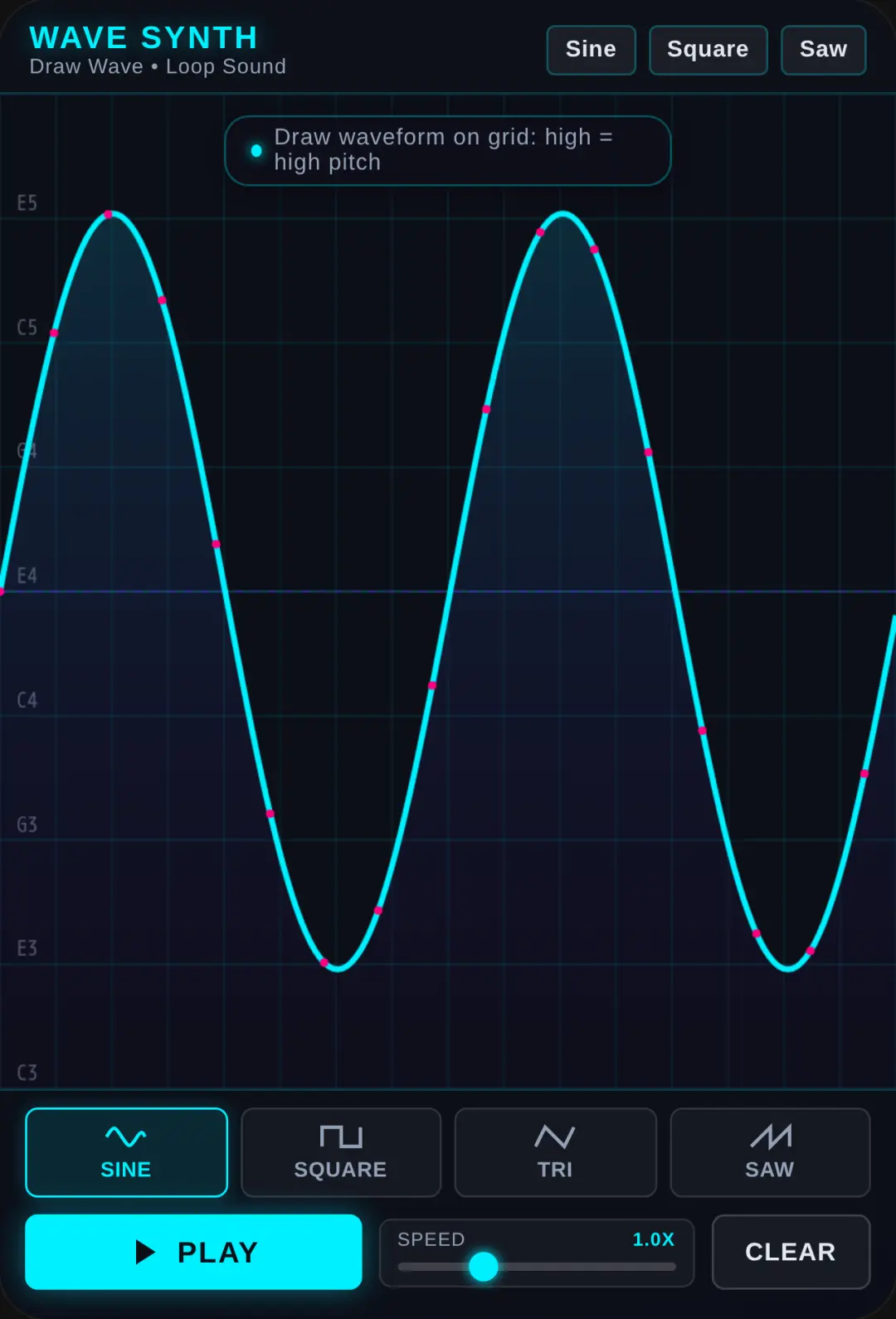The image size is (896, 1319).
Task: Click the 1.0X speed value
Action: (x=653, y=1239)
